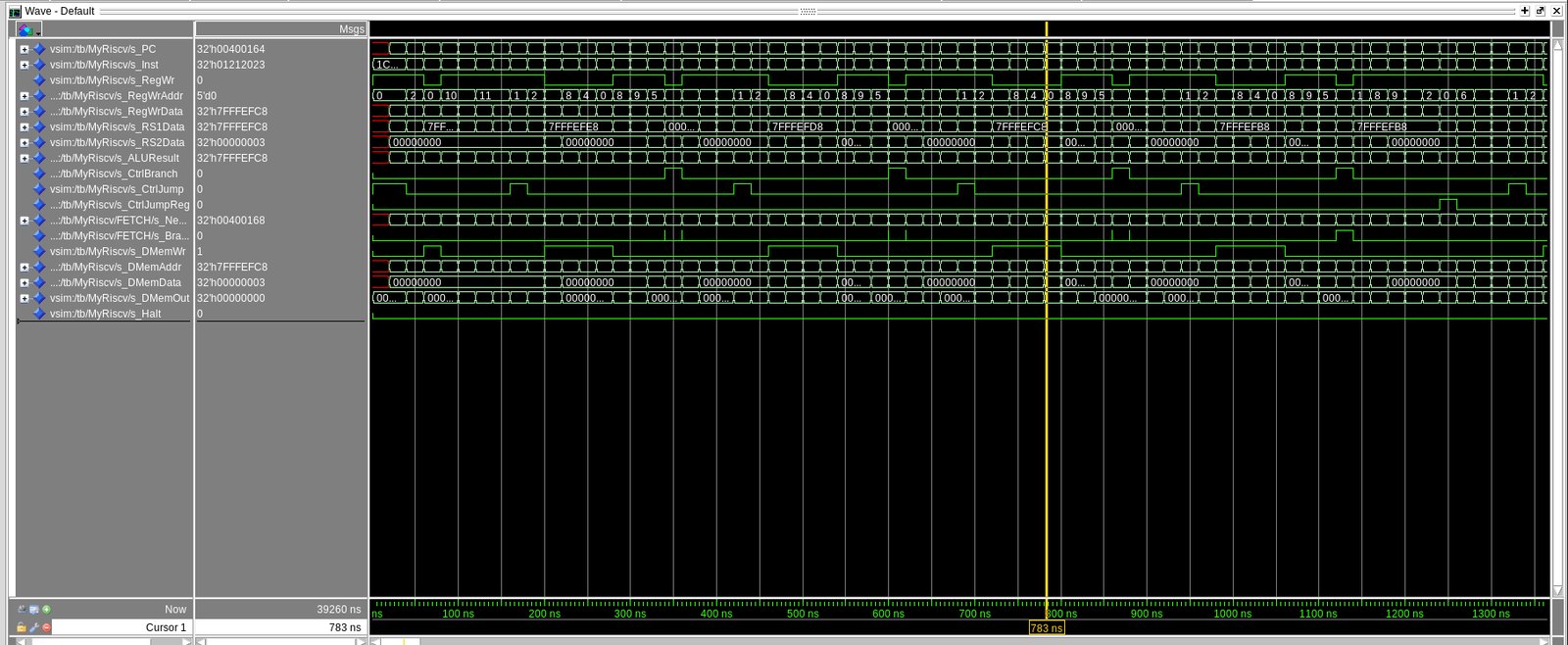Expand the s_RS2Data signal bus
This screenshot has height=645, width=1568.
pos(24,143)
